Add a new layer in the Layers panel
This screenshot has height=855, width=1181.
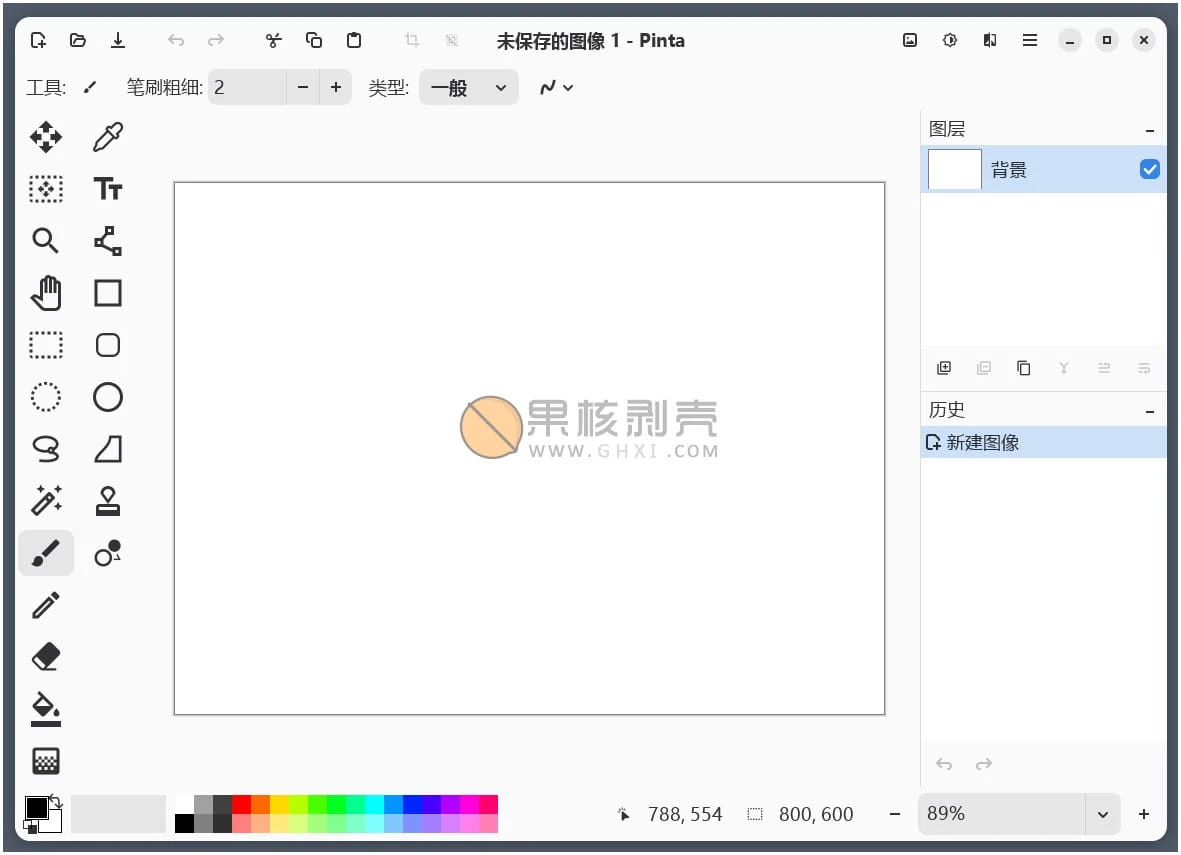[943, 367]
